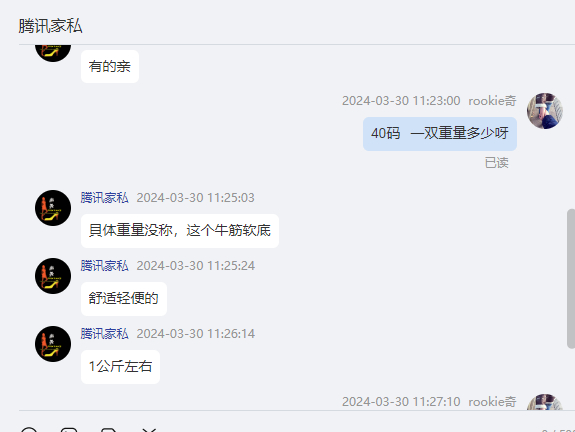Click the chat history vertical scrollbar

(571, 279)
